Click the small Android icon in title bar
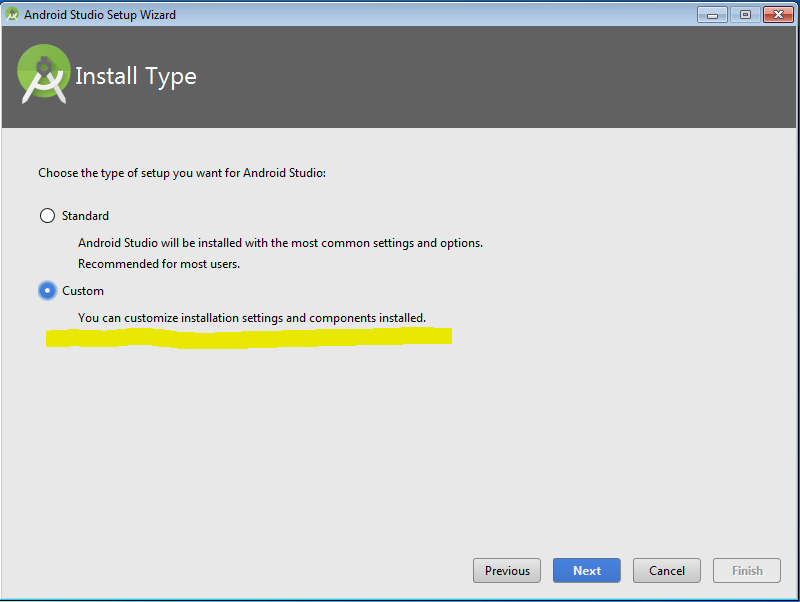The image size is (800, 602). tap(12, 14)
